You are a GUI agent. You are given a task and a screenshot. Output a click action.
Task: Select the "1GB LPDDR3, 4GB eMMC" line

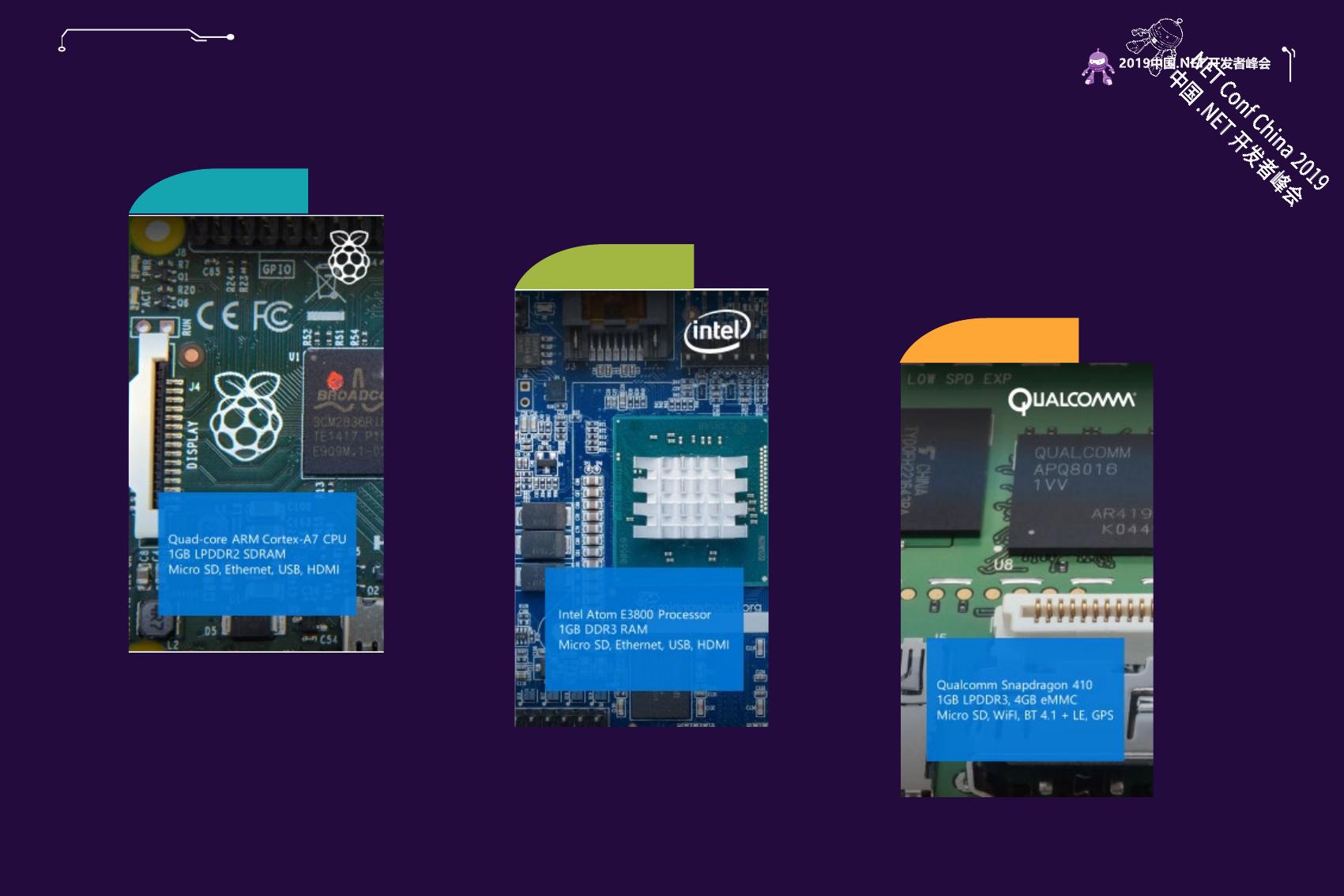click(1007, 700)
